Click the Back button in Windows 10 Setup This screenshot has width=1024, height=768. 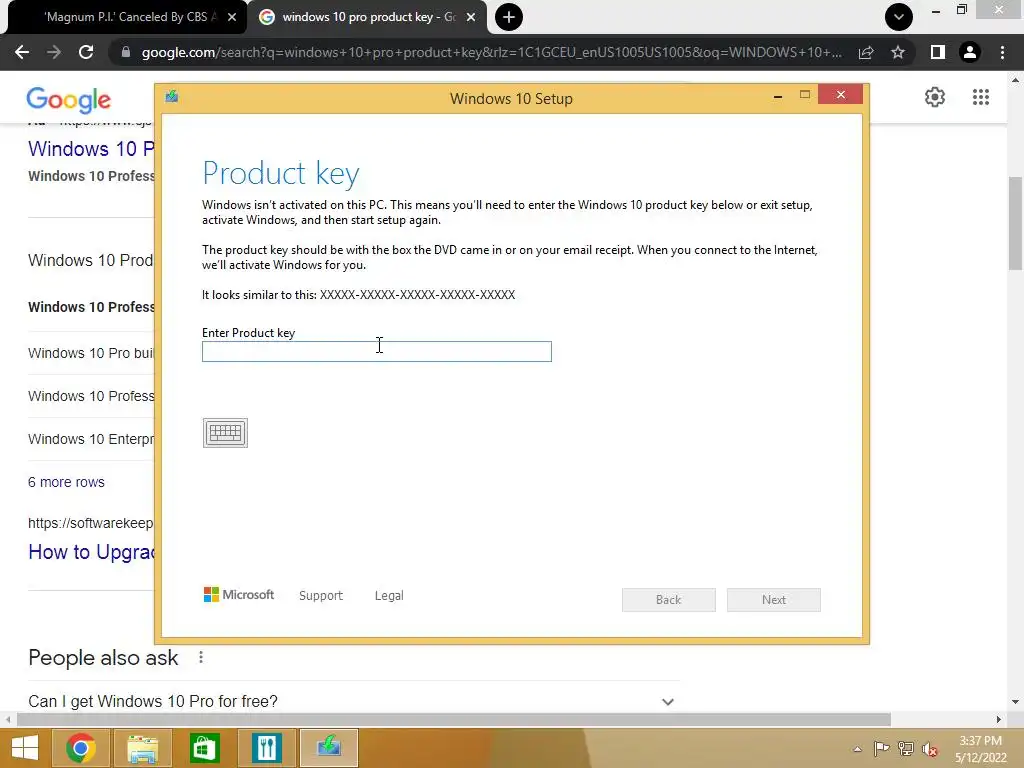669,600
